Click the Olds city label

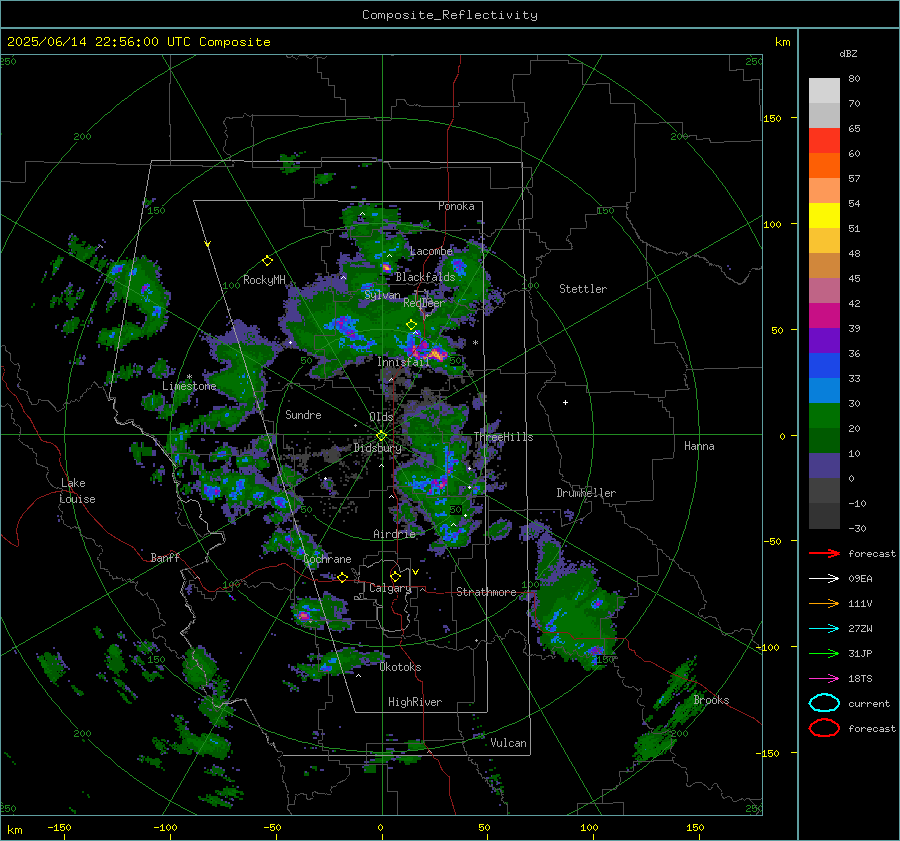point(381,417)
